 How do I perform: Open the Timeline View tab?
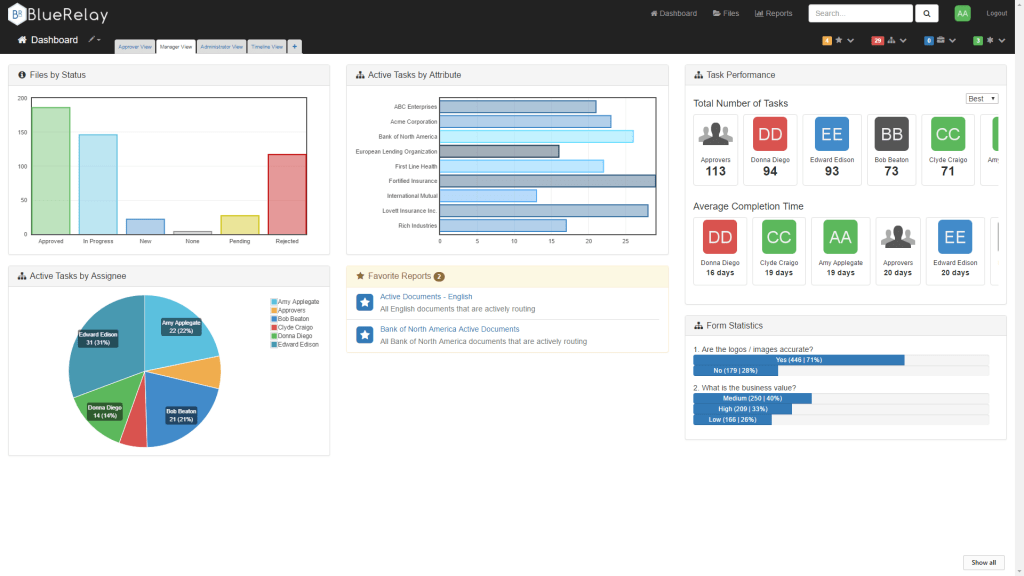(267, 46)
